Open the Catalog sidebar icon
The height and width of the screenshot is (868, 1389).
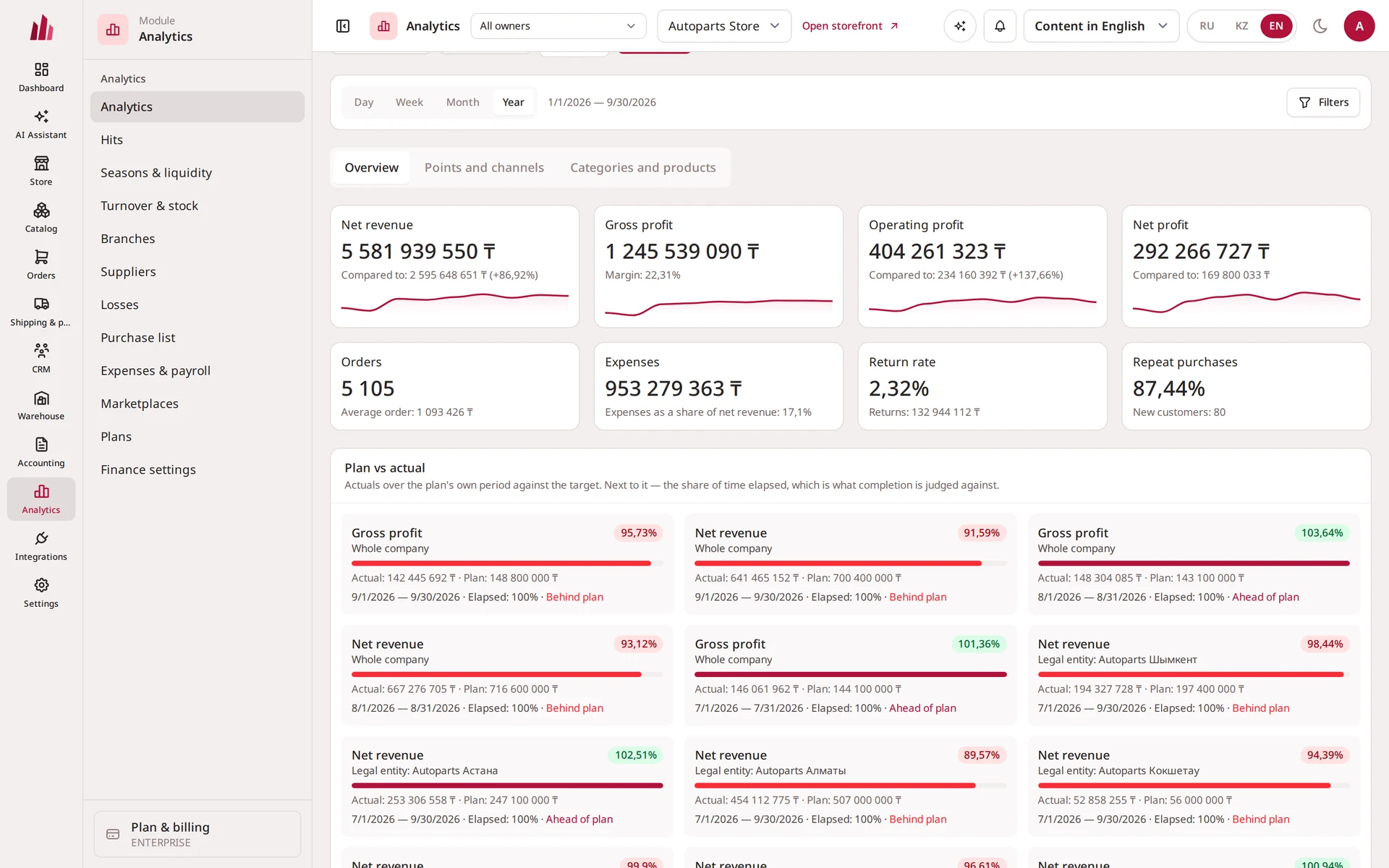click(x=41, y=218)
